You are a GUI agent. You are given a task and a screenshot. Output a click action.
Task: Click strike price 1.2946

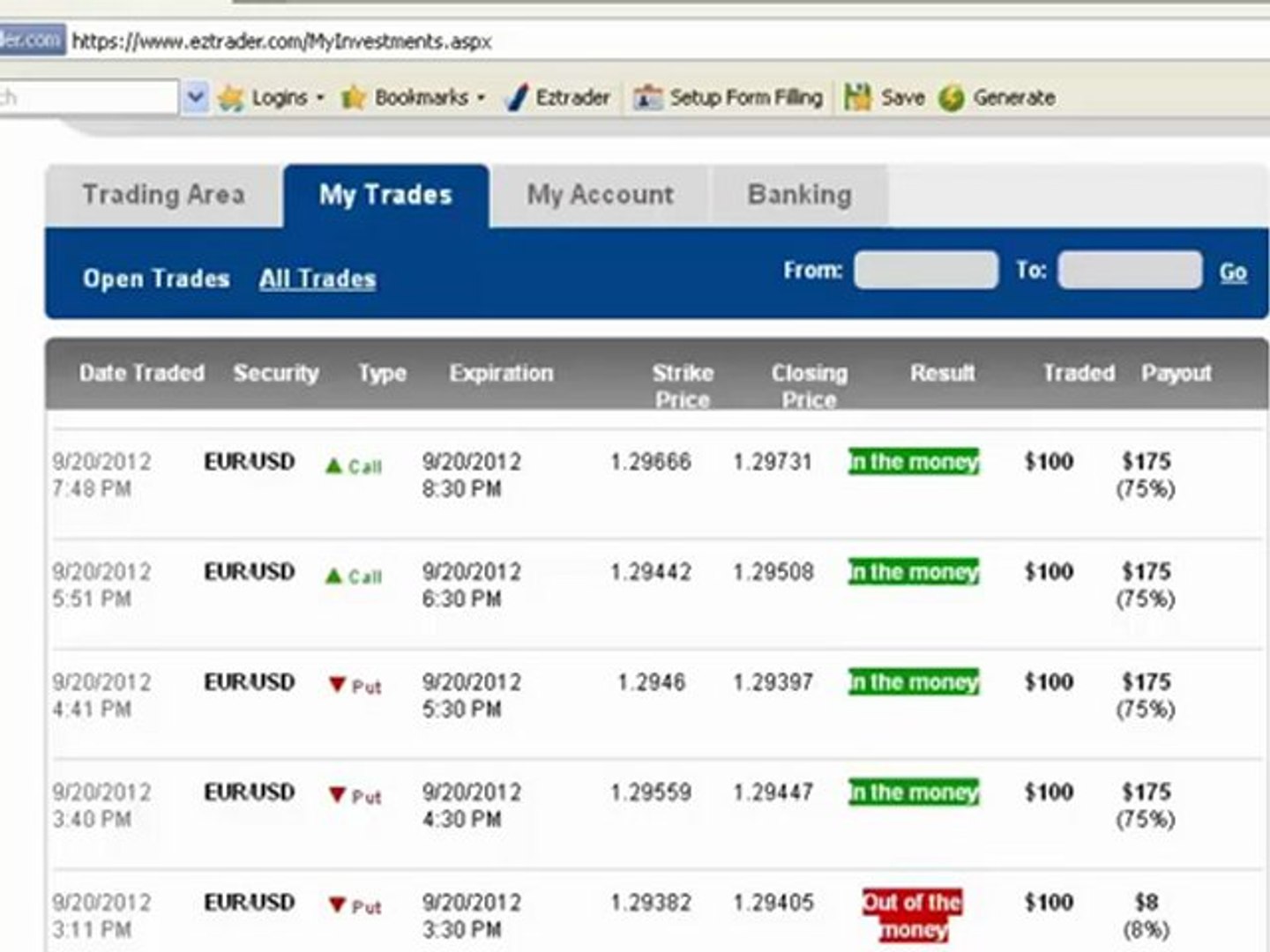coord(651,682)
